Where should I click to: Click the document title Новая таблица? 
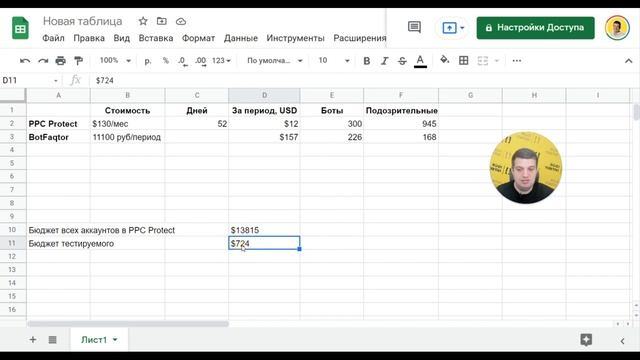(82, 21)
